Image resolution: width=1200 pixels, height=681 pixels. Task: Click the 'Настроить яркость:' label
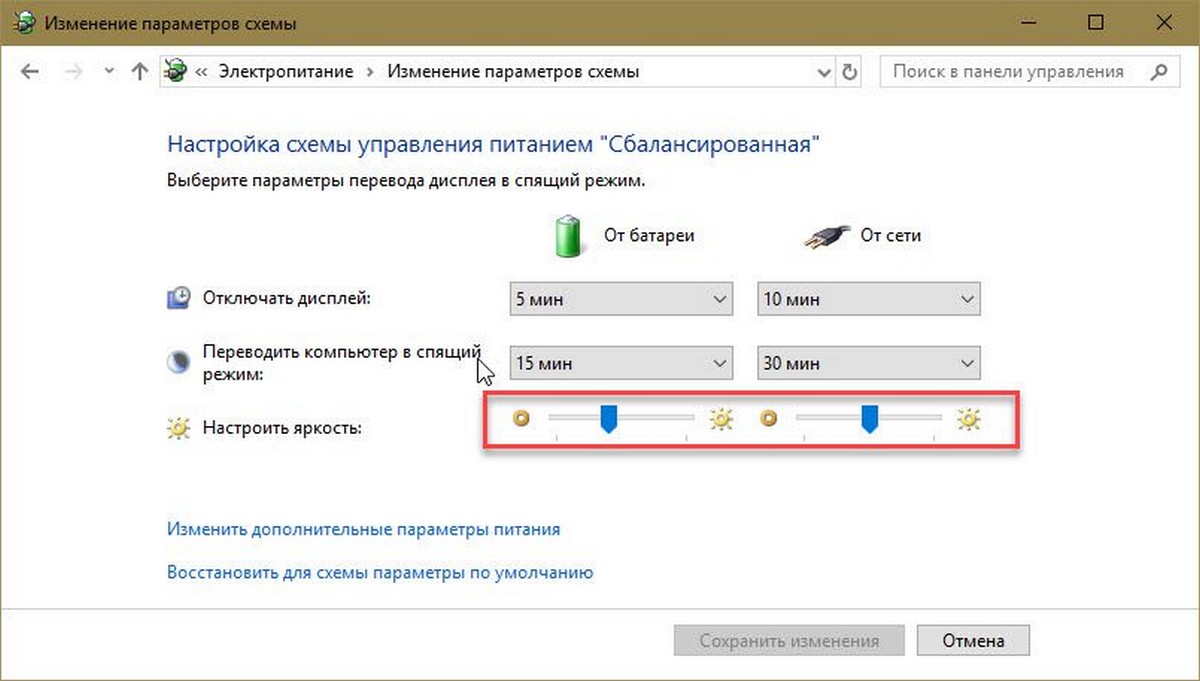pyautogui.click(x=282, y=428)
